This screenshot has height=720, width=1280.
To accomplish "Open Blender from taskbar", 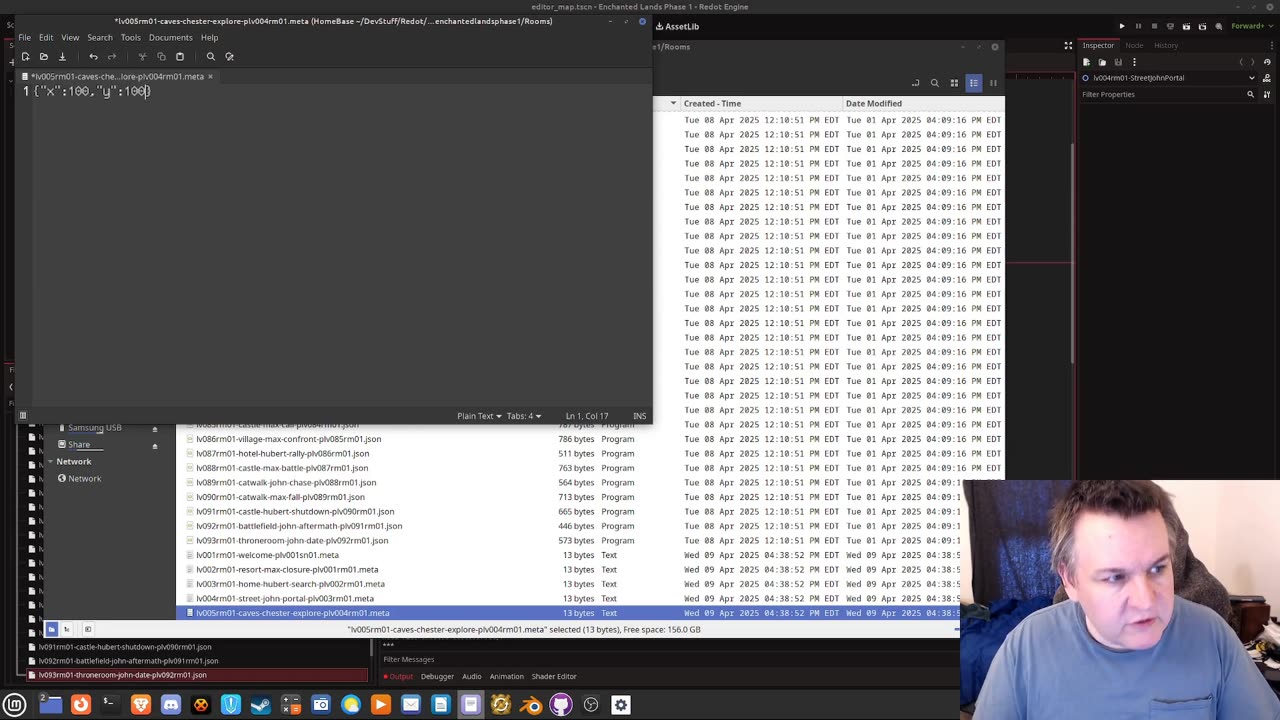I will (531, 705).
